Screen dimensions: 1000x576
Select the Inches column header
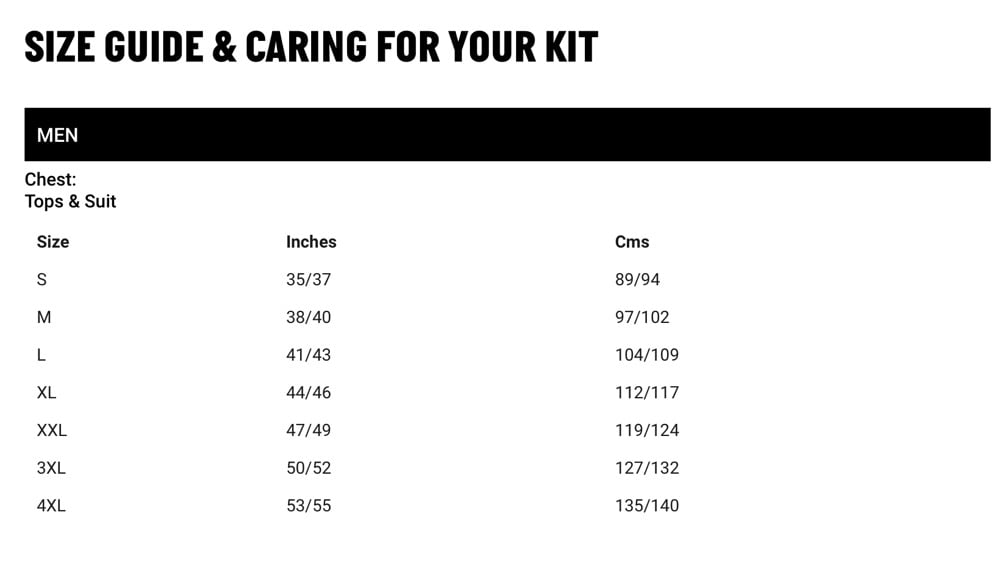click(x=311, y=242)
